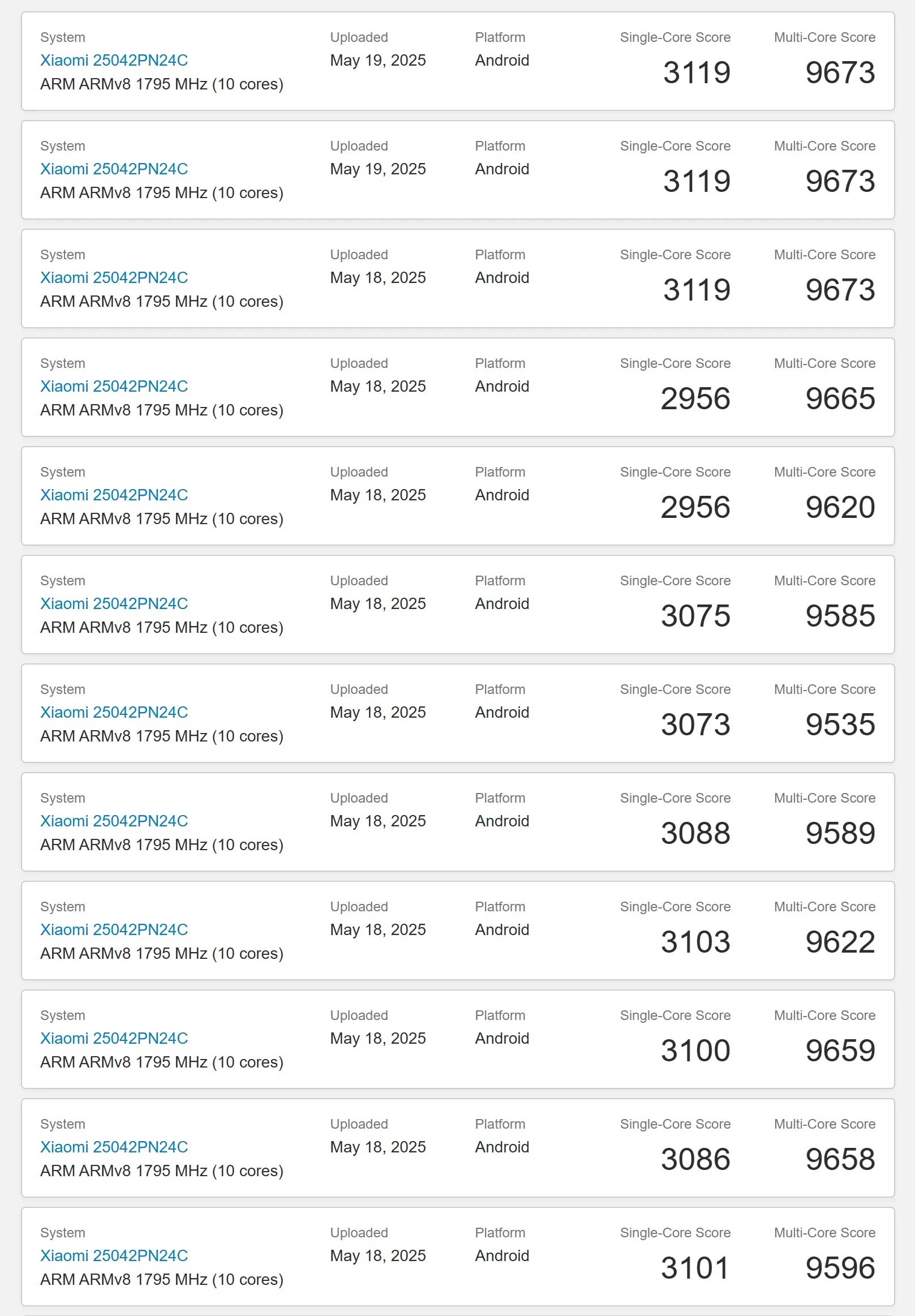This screenshot has height=1316, width=915.
Task: Click the multi-core score value 9535
Action: pos(840,725)
